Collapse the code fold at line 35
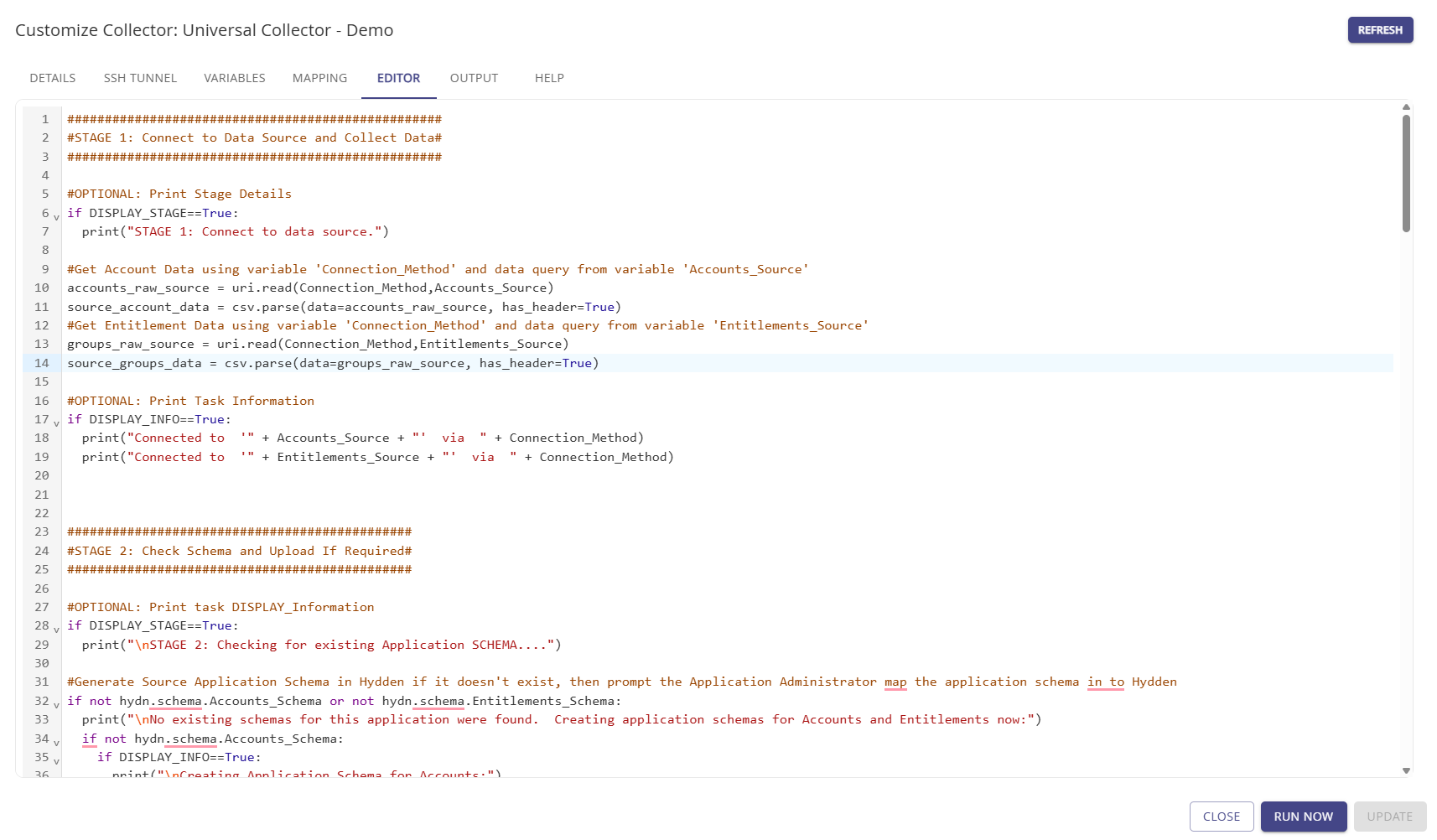Image resolution: width=1437 pixels, height=840 pixels. [x=56, y=760]
